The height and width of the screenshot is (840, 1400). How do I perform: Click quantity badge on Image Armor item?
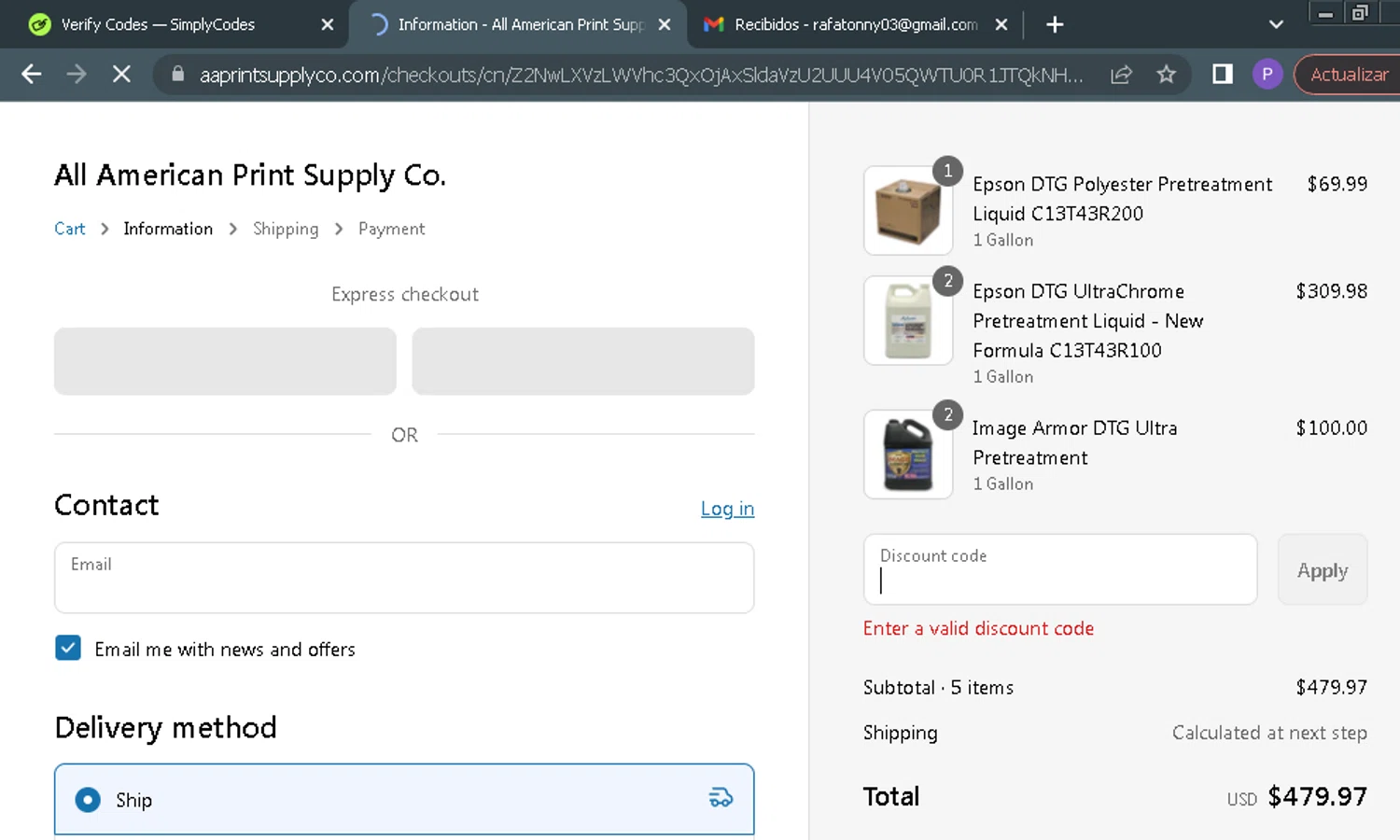click(x=947, y=415)
